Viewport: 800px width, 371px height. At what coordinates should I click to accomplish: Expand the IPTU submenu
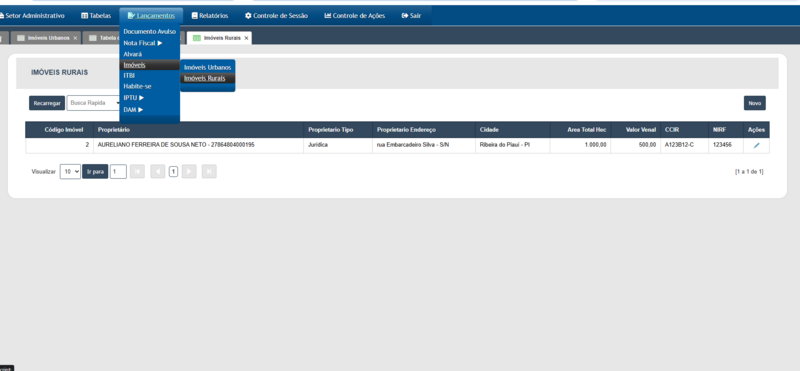(x=134, y=97)
